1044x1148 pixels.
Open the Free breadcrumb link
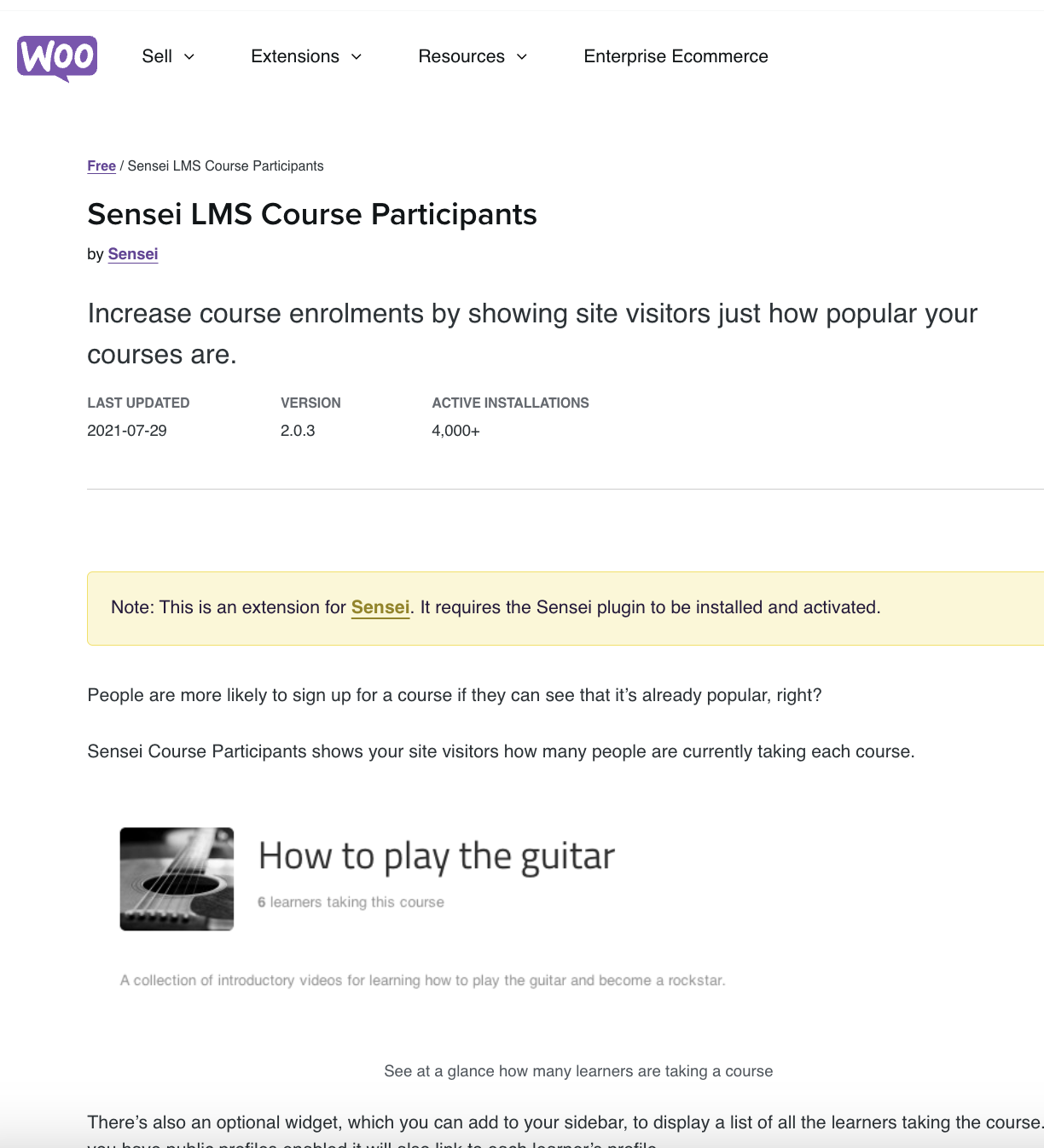pyautogui.click(x=101, y=165)
